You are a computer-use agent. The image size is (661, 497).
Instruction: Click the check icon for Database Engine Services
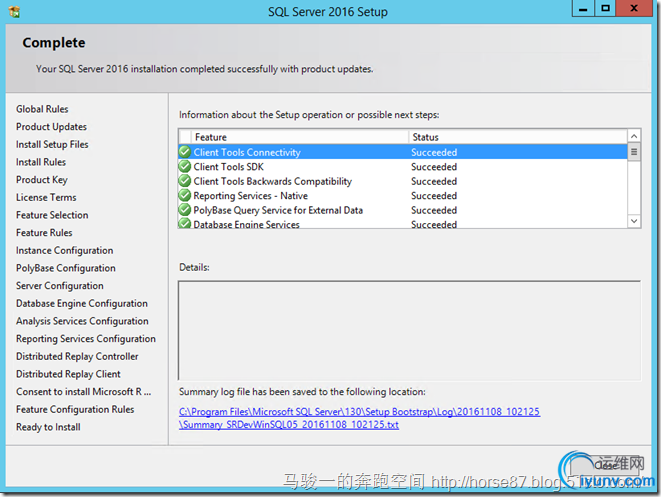(185, 223)
